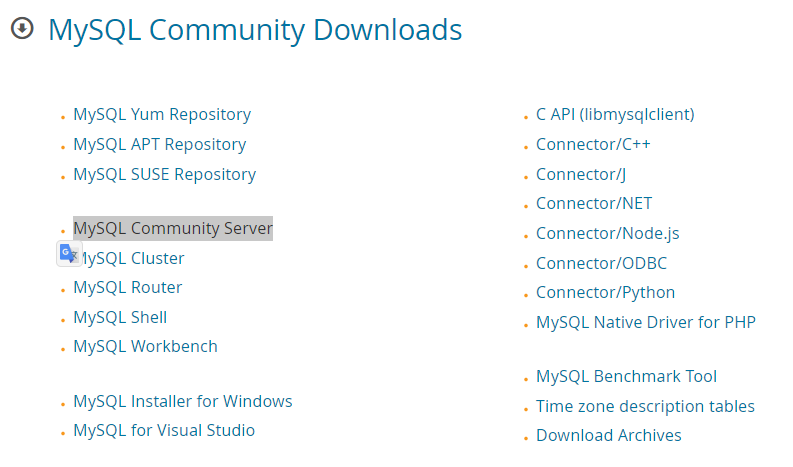The height and width of the screenshot is (467, 793).
Task: Click the Google Translate popup icon
Action: click(69, 253)
